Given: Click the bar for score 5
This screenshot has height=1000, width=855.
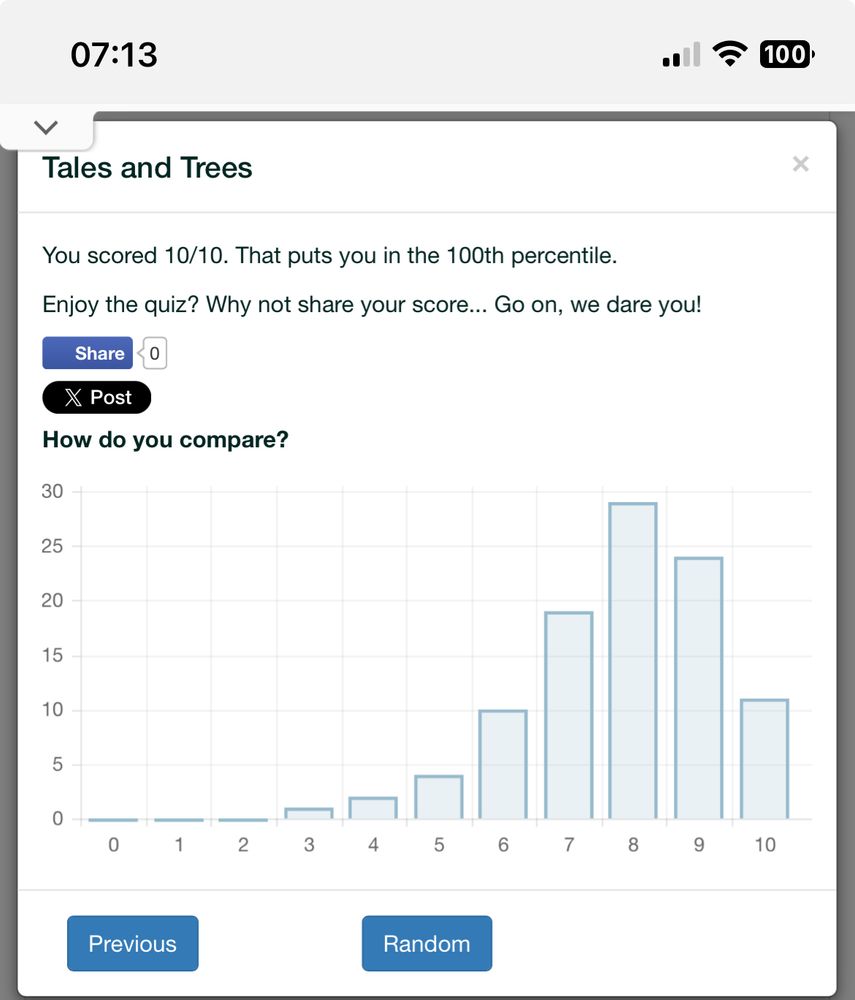Looking at the screenshot, I should [x=438, y=798].
